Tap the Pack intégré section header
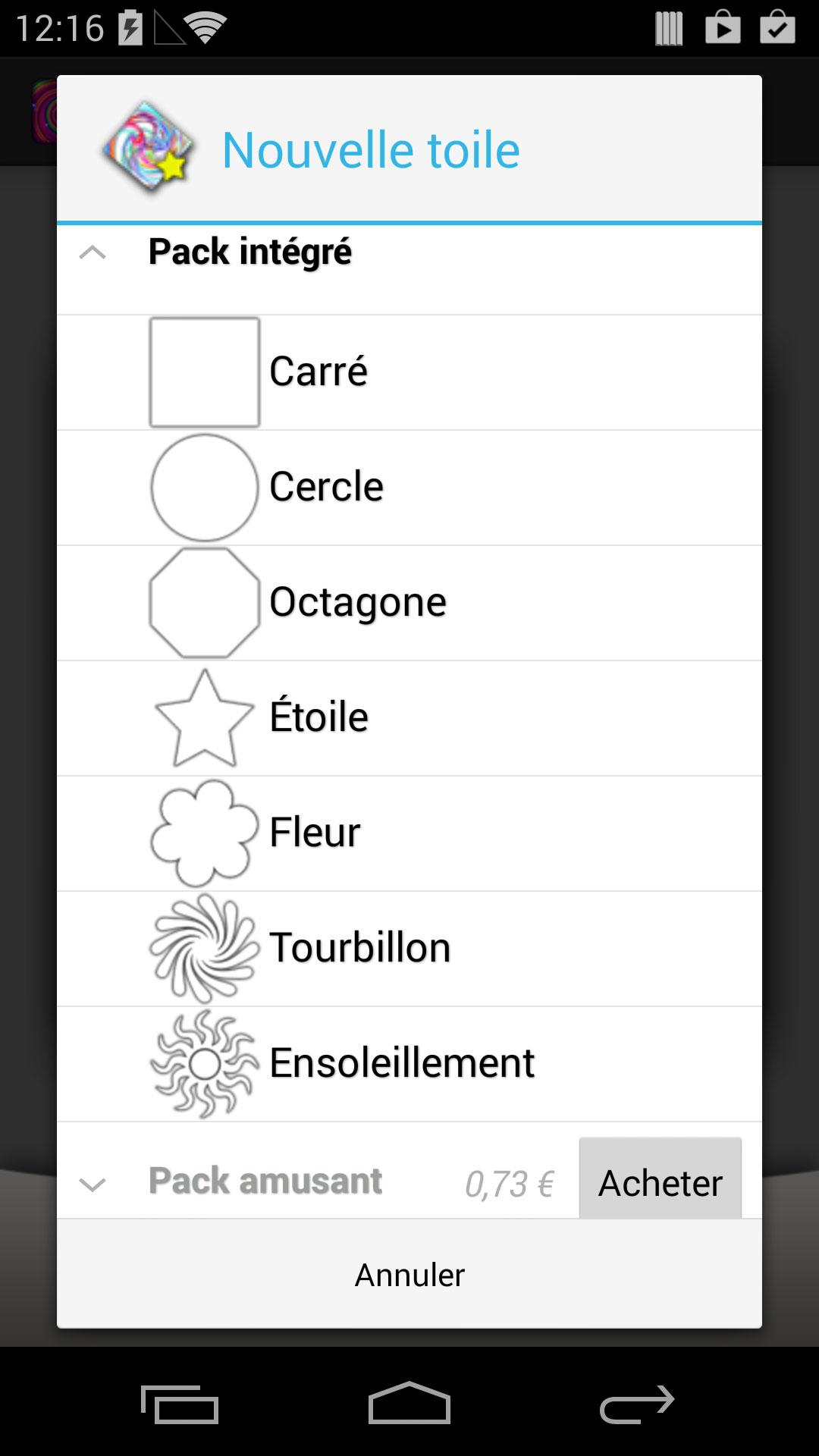 click(409, 269)
